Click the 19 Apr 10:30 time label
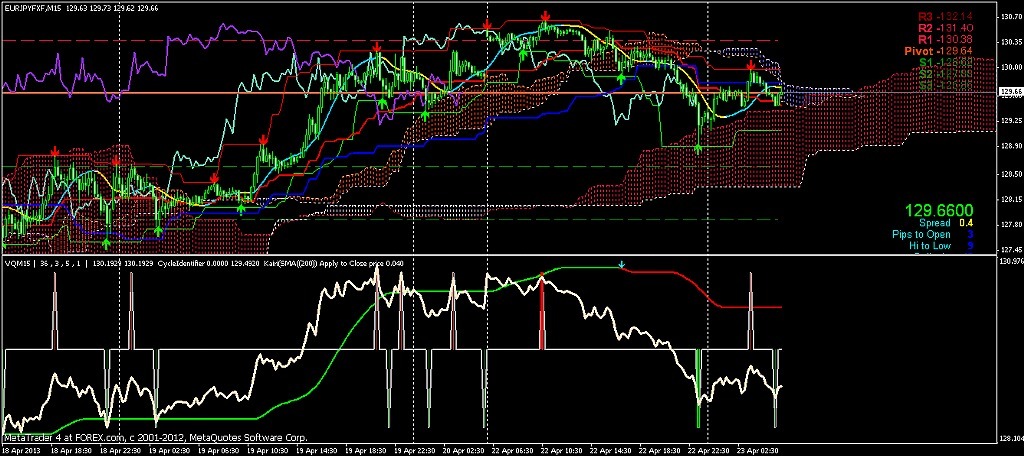 point(267,451)
